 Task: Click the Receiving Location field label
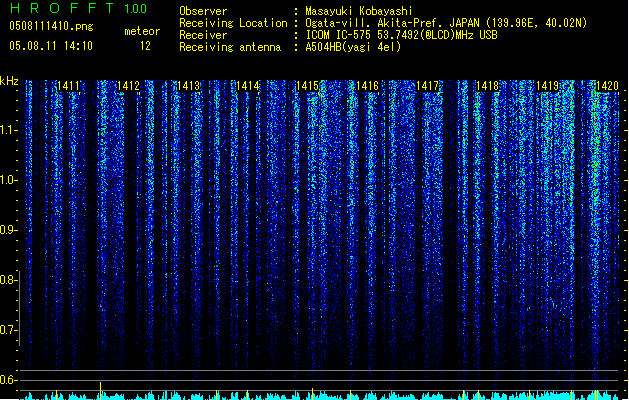[233, 23]
